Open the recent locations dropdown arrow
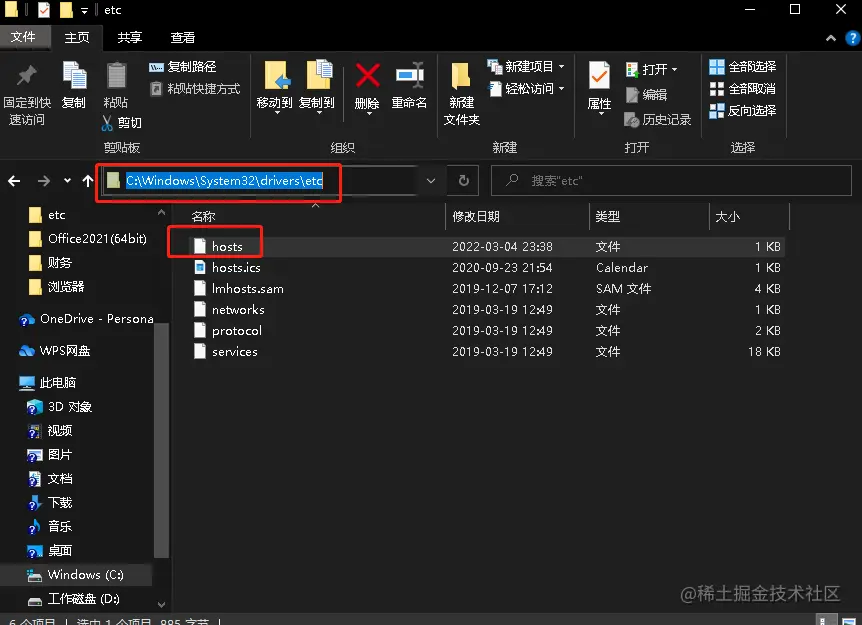Screen dimensions: 862x625 pyautogui.click(x=67, y=180)
